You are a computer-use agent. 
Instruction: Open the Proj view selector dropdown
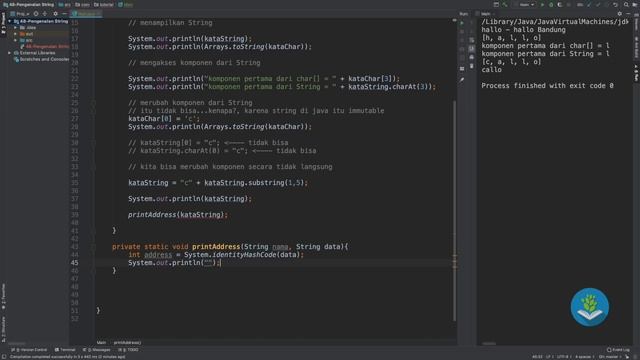(20, 13)
